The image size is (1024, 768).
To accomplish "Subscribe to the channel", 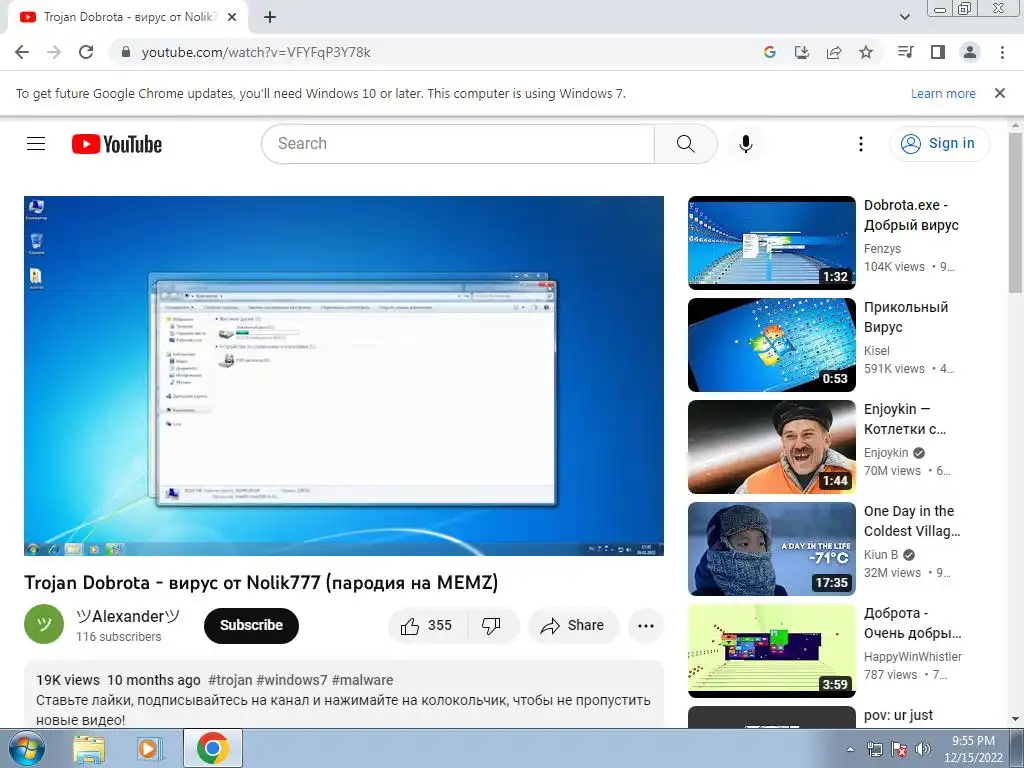I will click(x=251, y=626).
